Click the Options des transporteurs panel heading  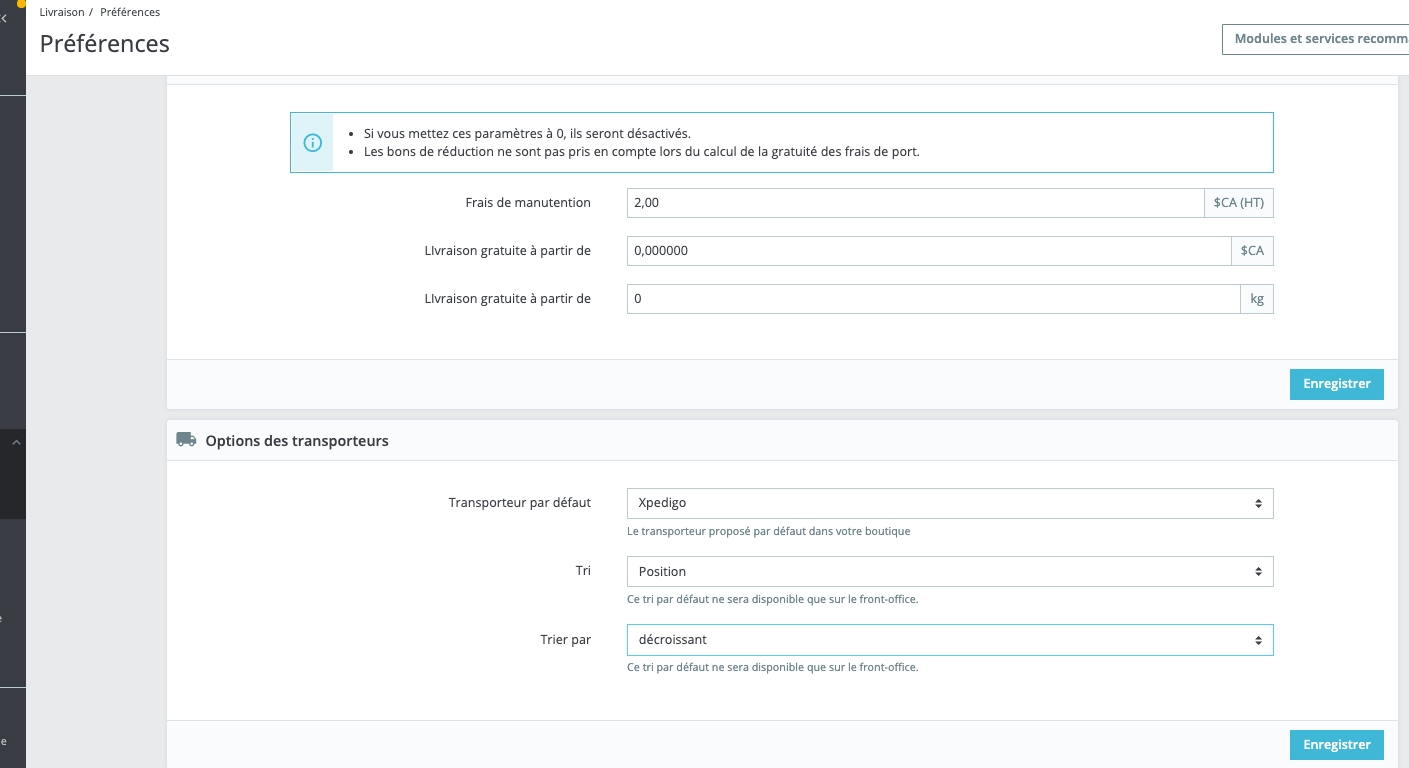tap(297, 441)
